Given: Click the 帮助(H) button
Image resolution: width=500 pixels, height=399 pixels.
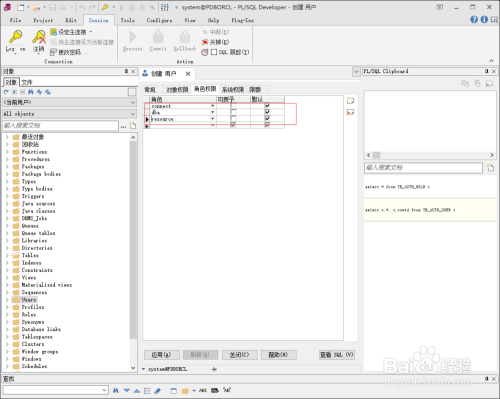Looking at the screenshot, I should [278, 355].
